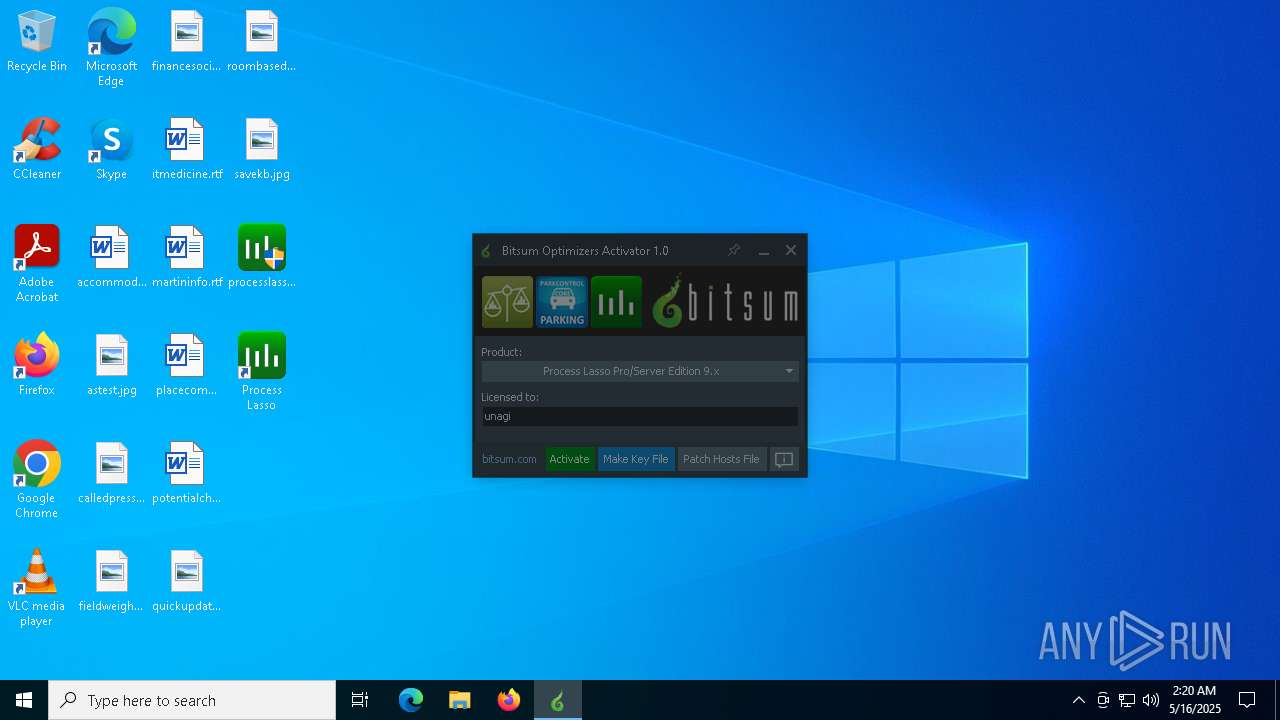
Task: Minimize the Bitsum Activator window
Action: pyautogui.click(x=764, y=250)
